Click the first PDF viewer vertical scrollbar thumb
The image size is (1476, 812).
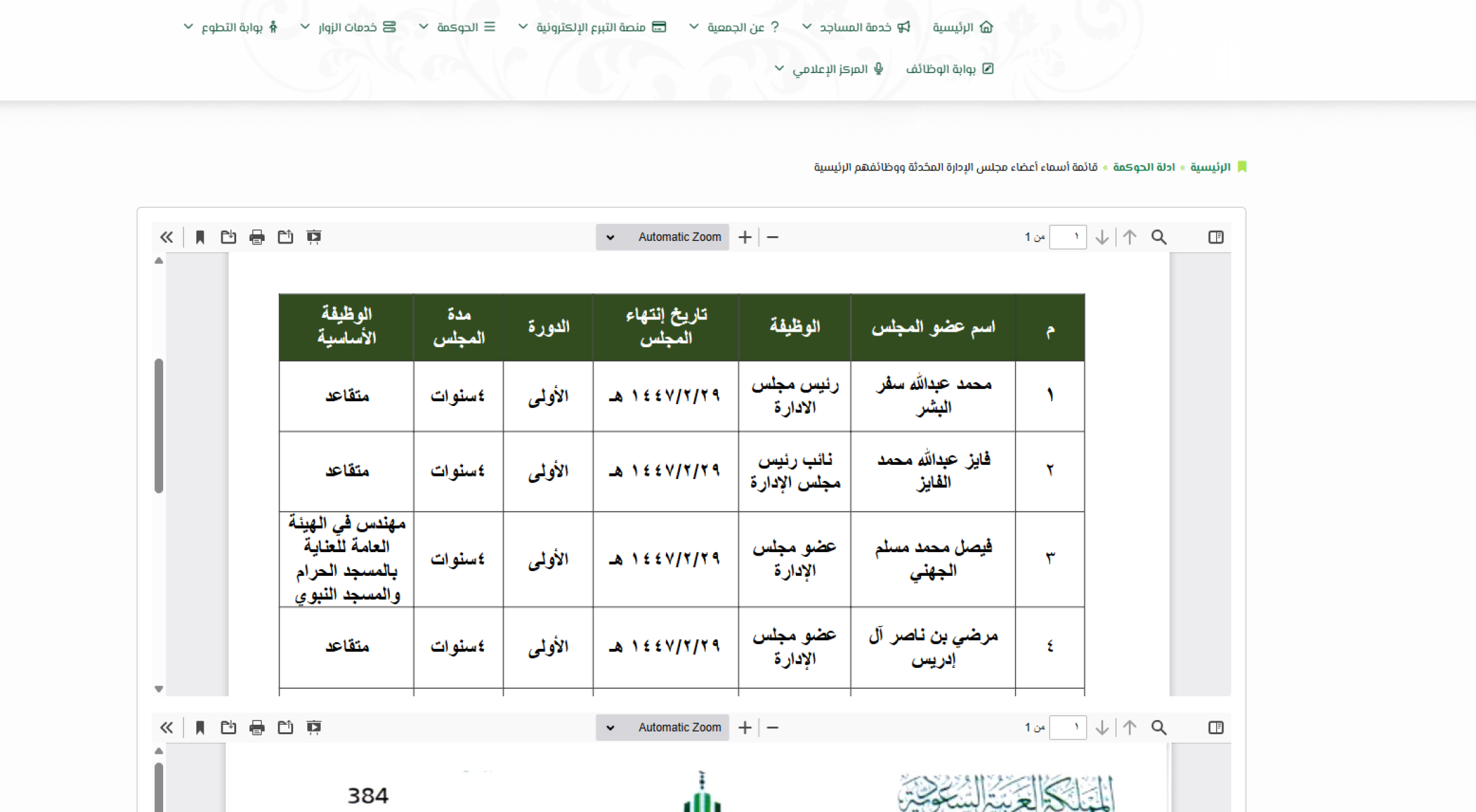click(159, 426)
